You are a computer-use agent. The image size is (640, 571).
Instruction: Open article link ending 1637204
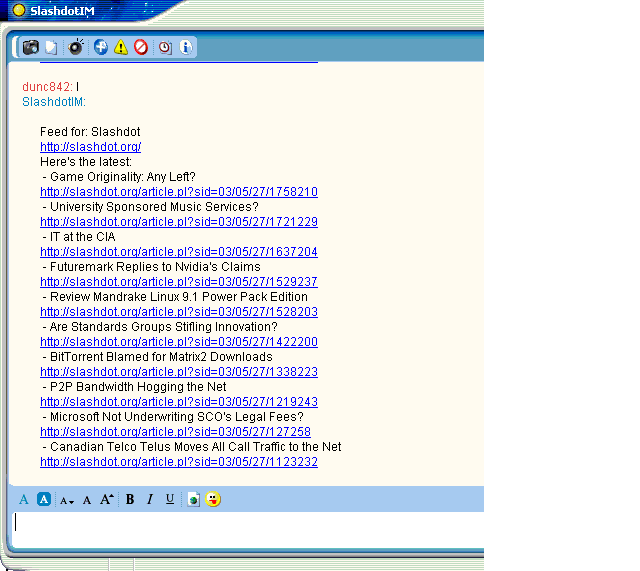(x=179, y=252)
